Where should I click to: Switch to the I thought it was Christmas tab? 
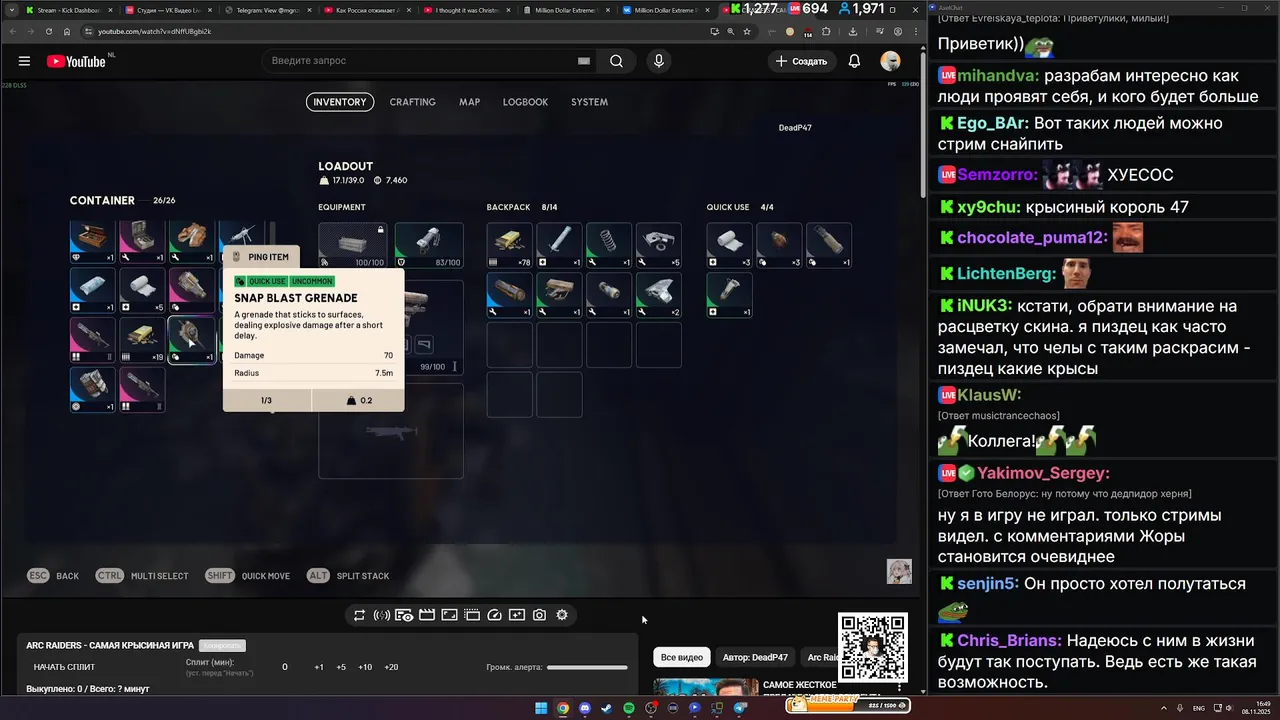[467, 10]
